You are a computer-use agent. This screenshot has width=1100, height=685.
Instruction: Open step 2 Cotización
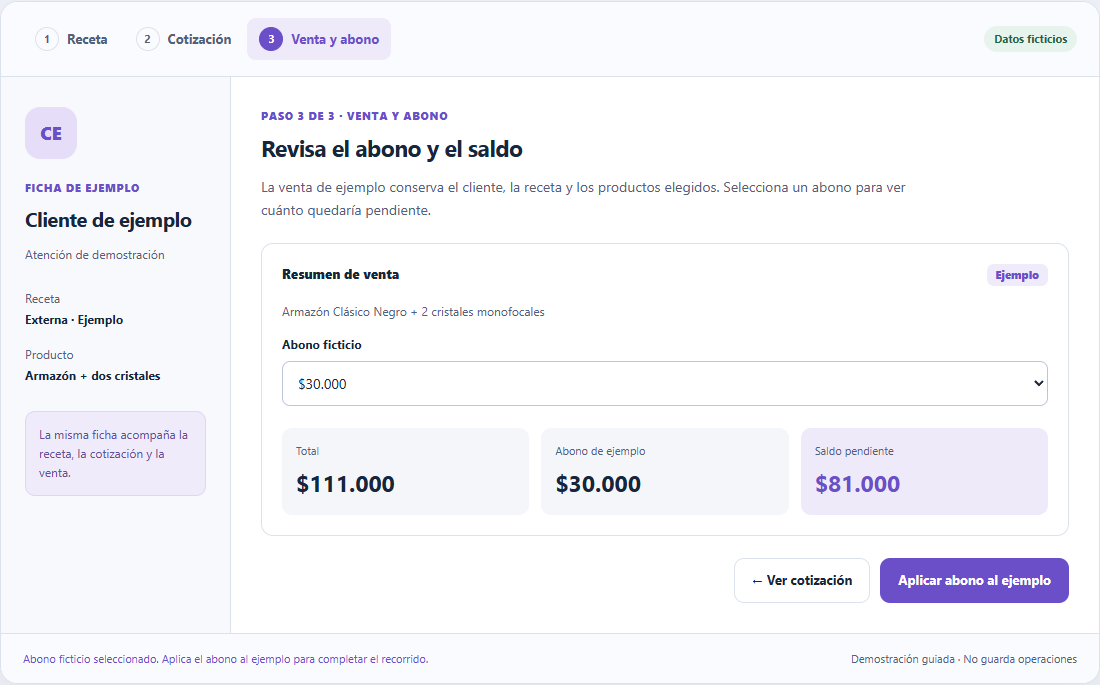184,39
